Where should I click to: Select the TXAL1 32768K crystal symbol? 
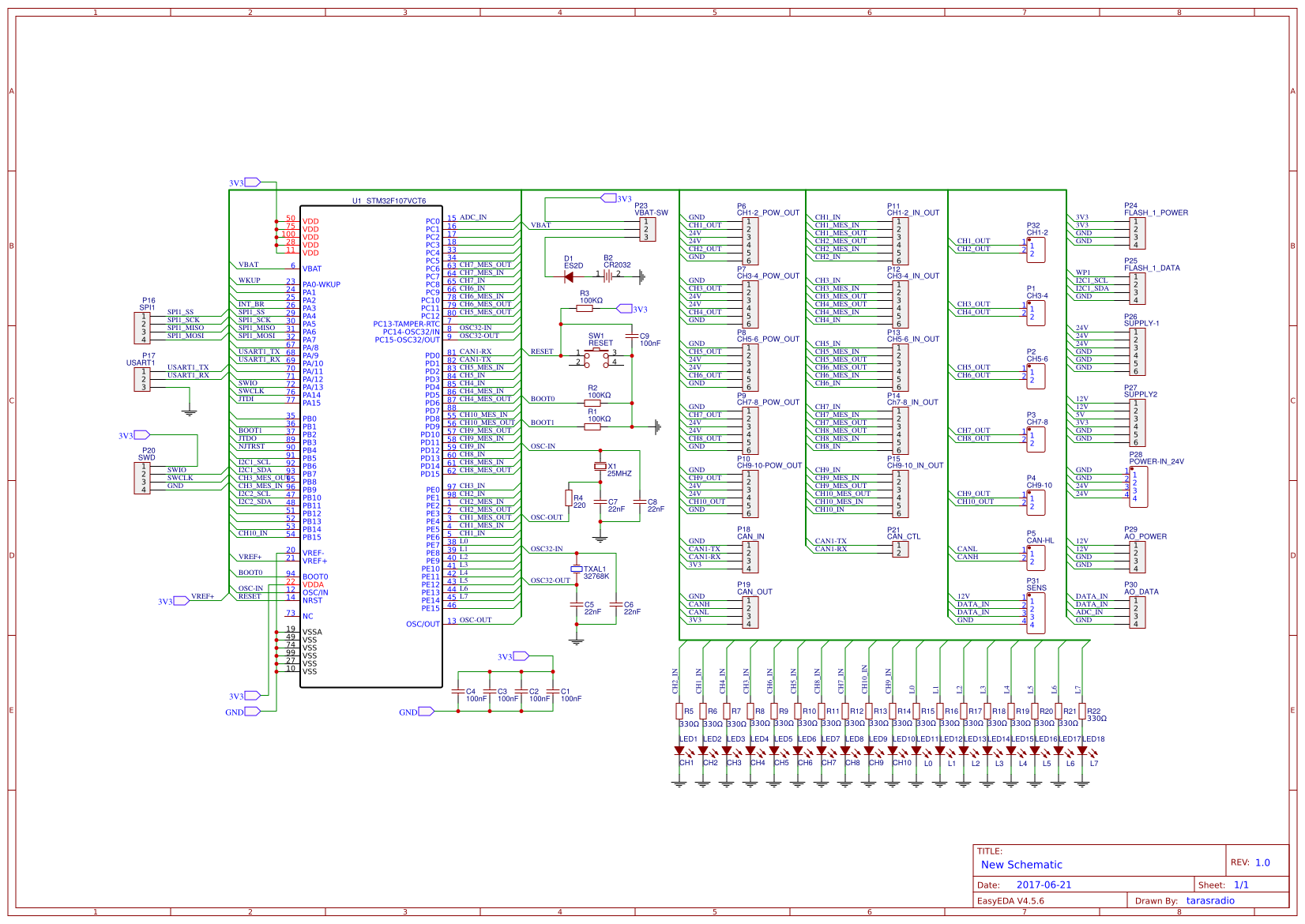point(577,569)
